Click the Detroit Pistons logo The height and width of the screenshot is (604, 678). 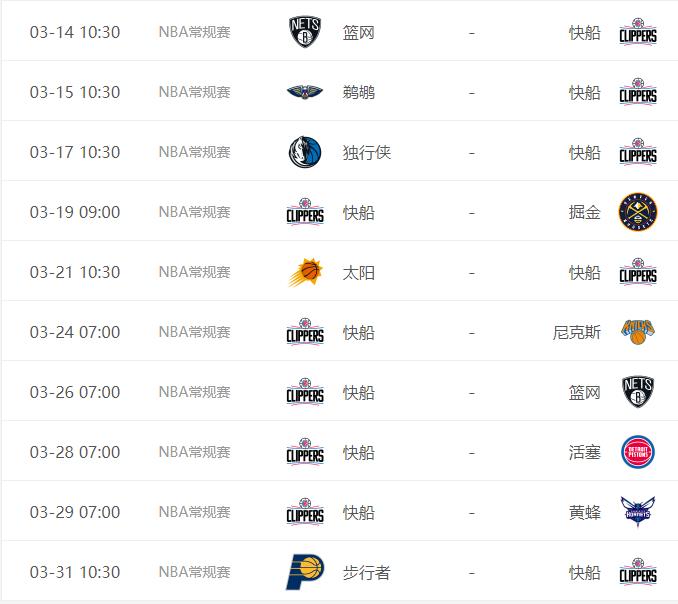point(638,452)
